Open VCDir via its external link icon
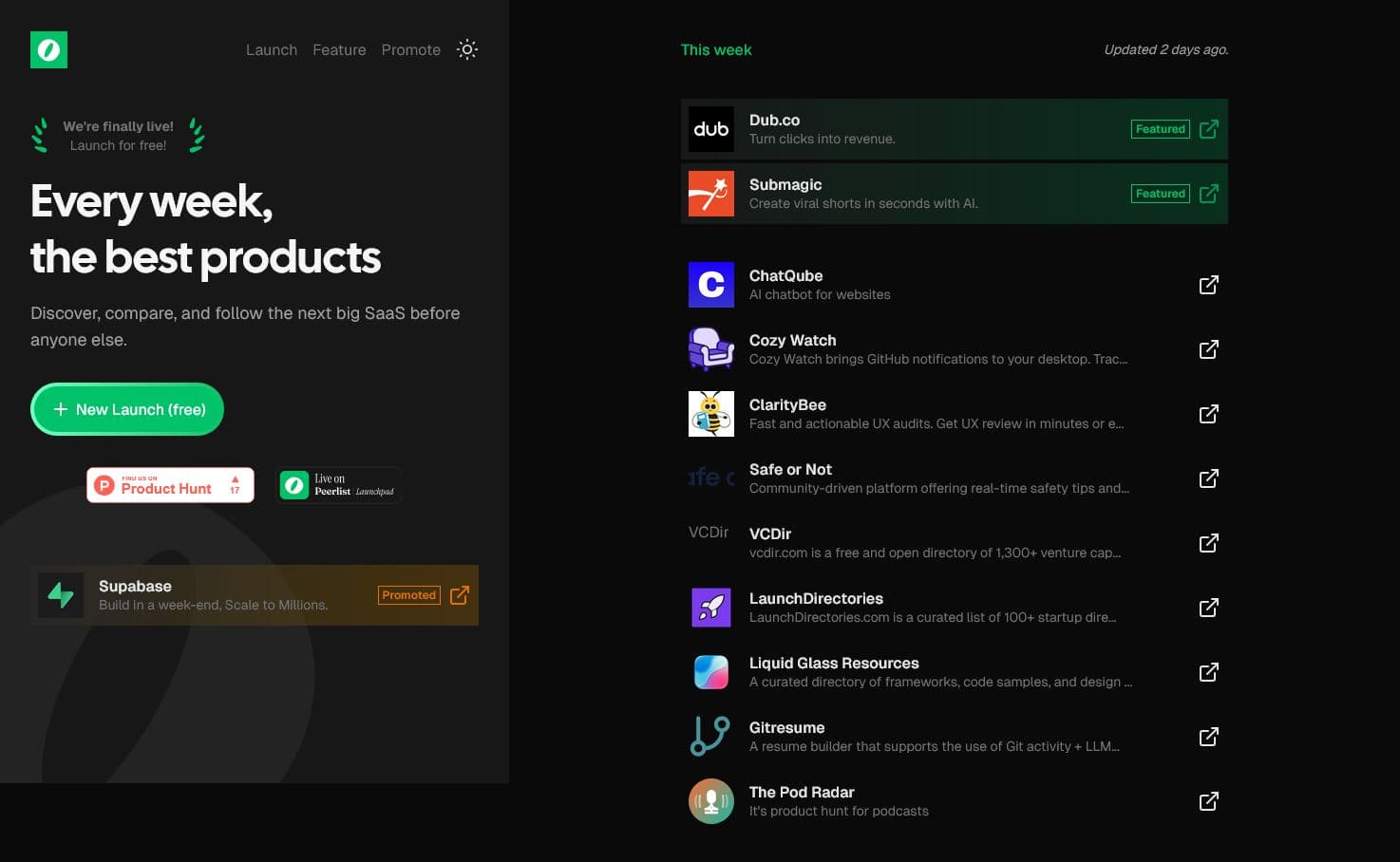Image resolution: width=1400 pixels, height=862 pixels. point(1207,542)
